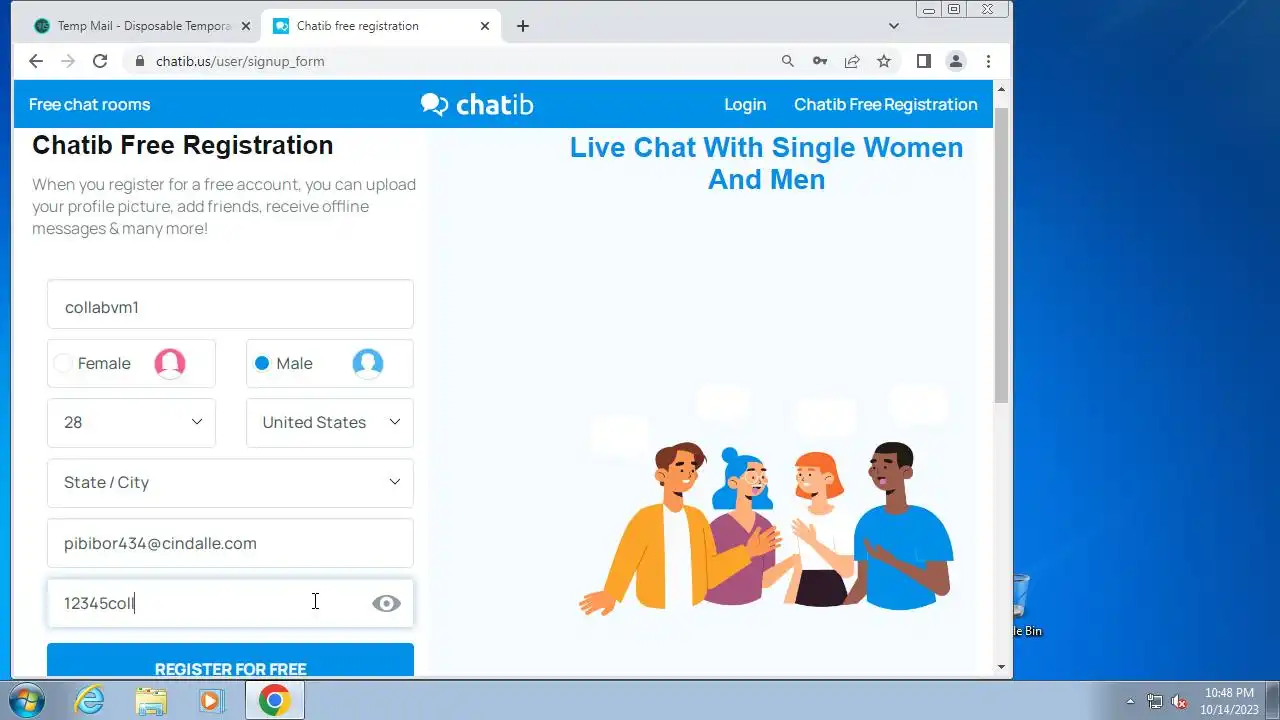Click the chat friends illustration
The image size is (1280, 720).
(x=767, y=500)
